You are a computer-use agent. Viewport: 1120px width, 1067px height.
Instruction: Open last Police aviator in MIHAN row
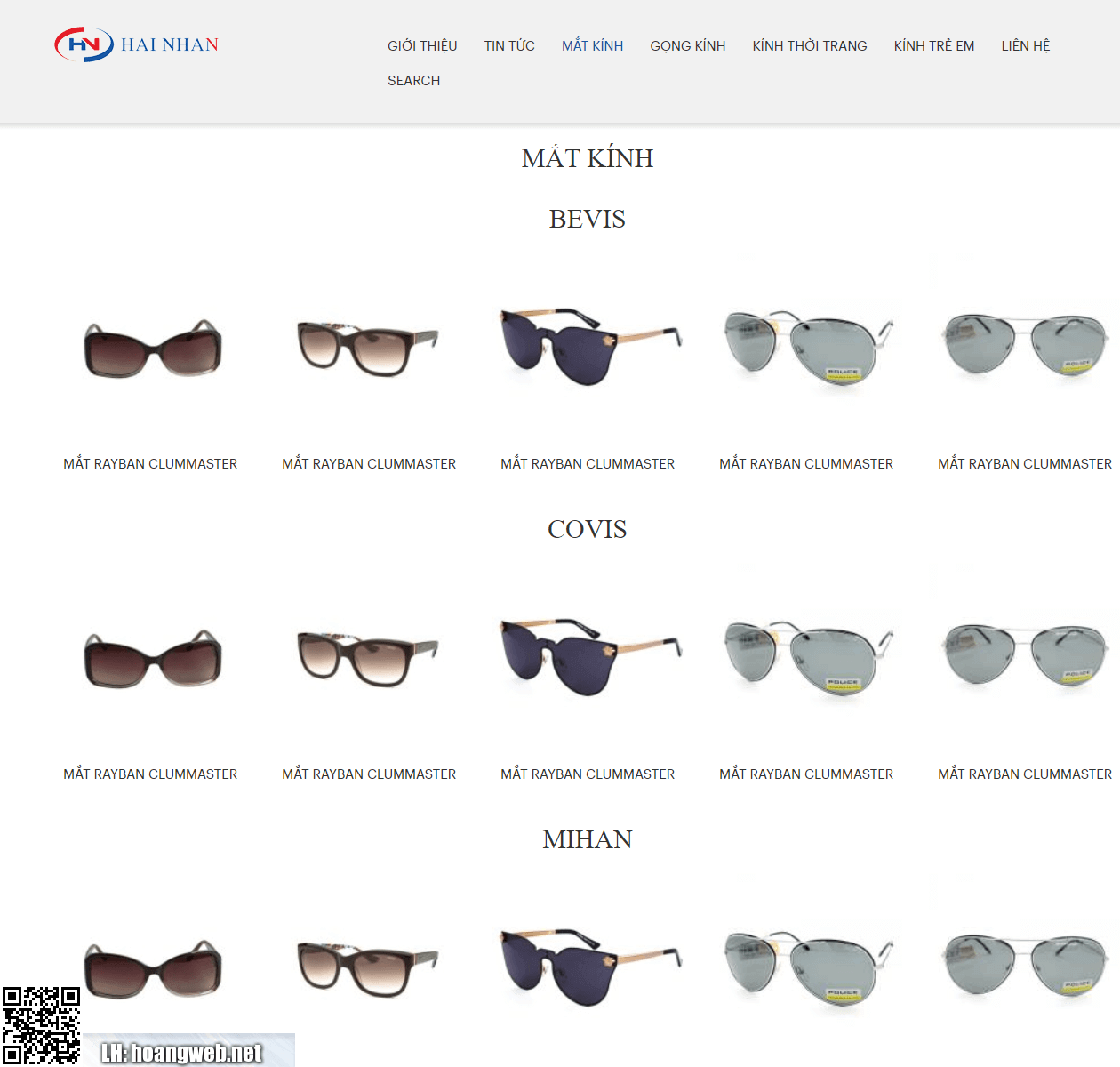(x=1025, y=966)
